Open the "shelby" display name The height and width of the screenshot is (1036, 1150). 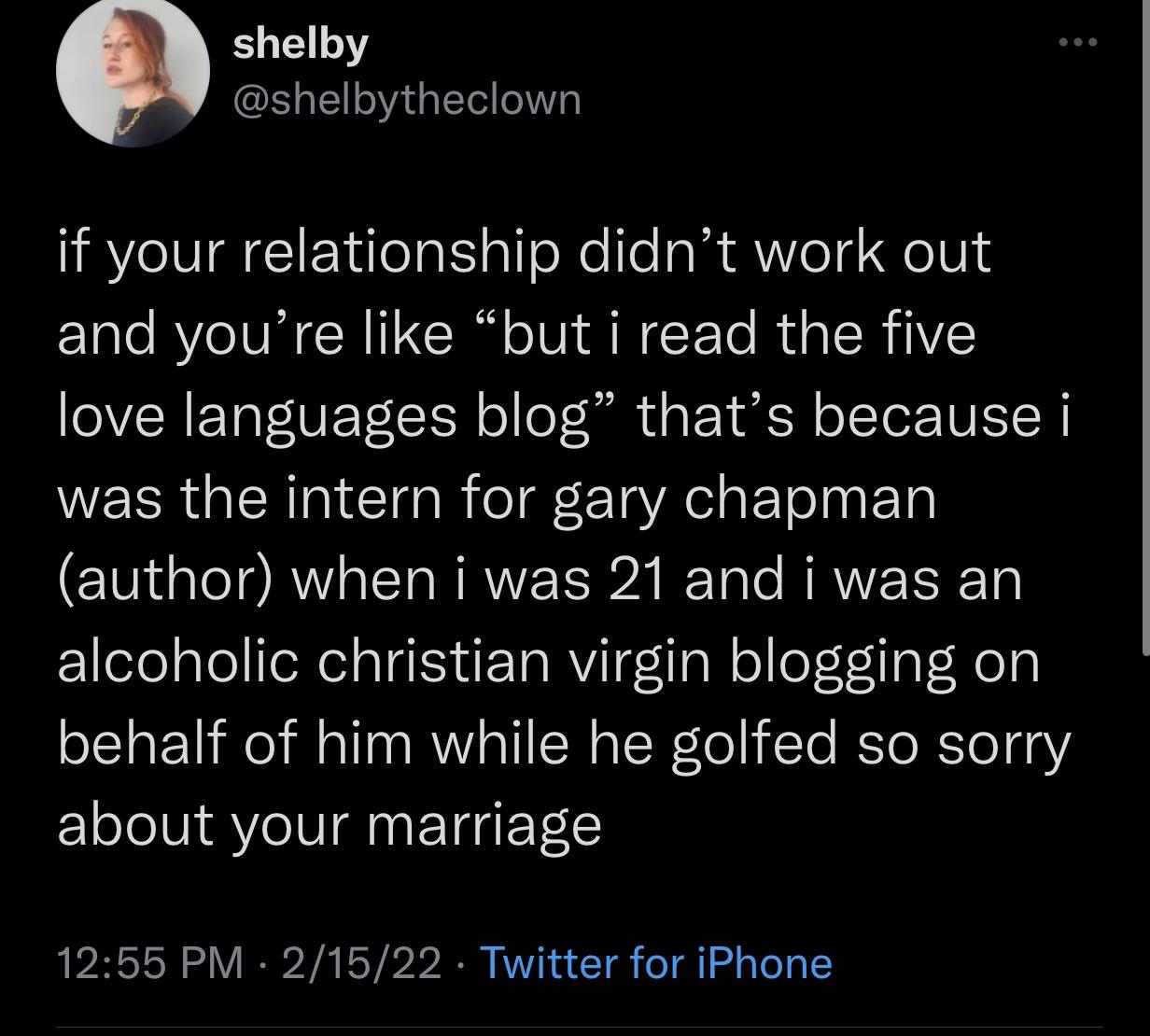(x=301, y=44)
